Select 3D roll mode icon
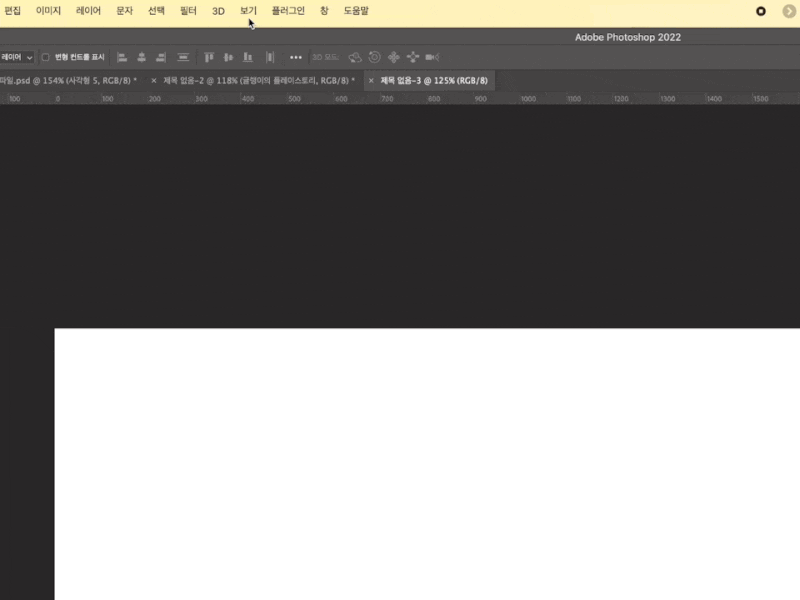 [x=374, y=57]
